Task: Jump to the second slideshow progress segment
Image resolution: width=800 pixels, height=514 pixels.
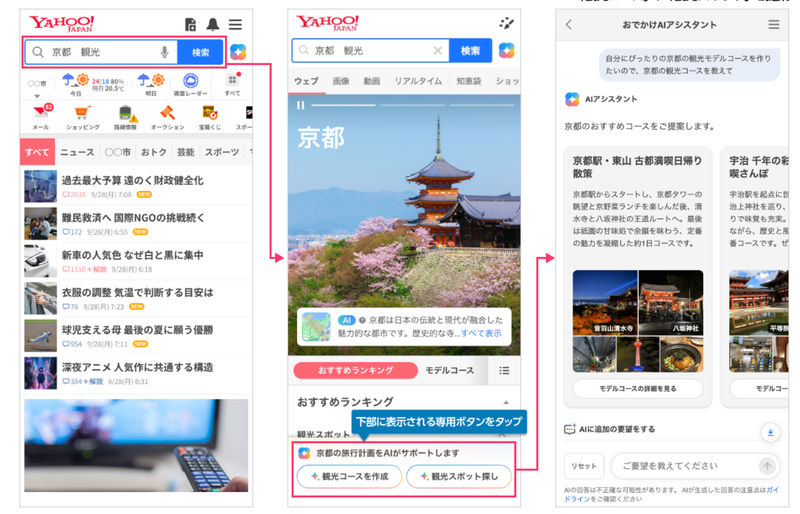Action: [412, 105]
